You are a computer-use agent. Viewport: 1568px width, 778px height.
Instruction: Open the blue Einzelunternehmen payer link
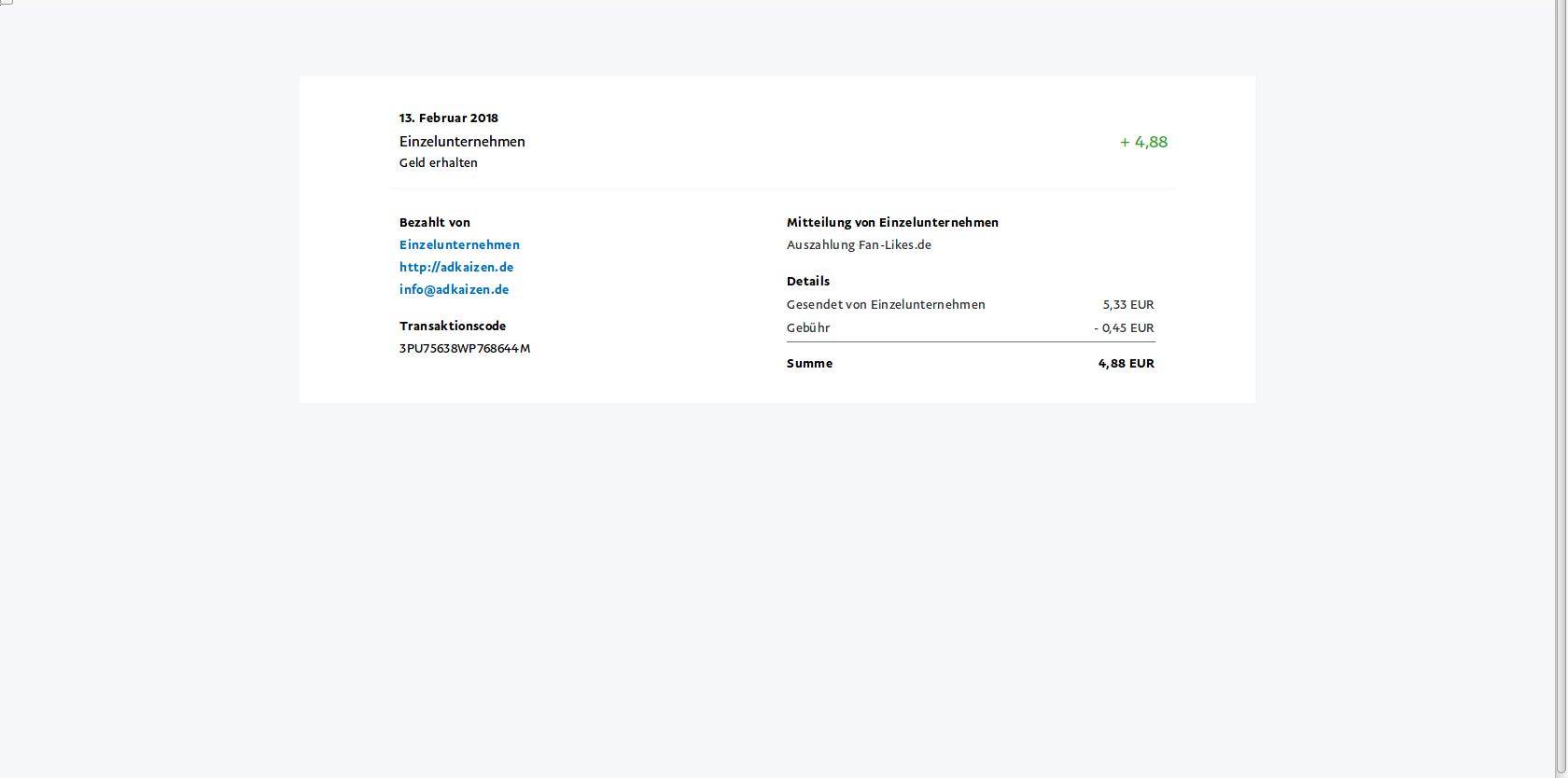click(x=459, y=244)
